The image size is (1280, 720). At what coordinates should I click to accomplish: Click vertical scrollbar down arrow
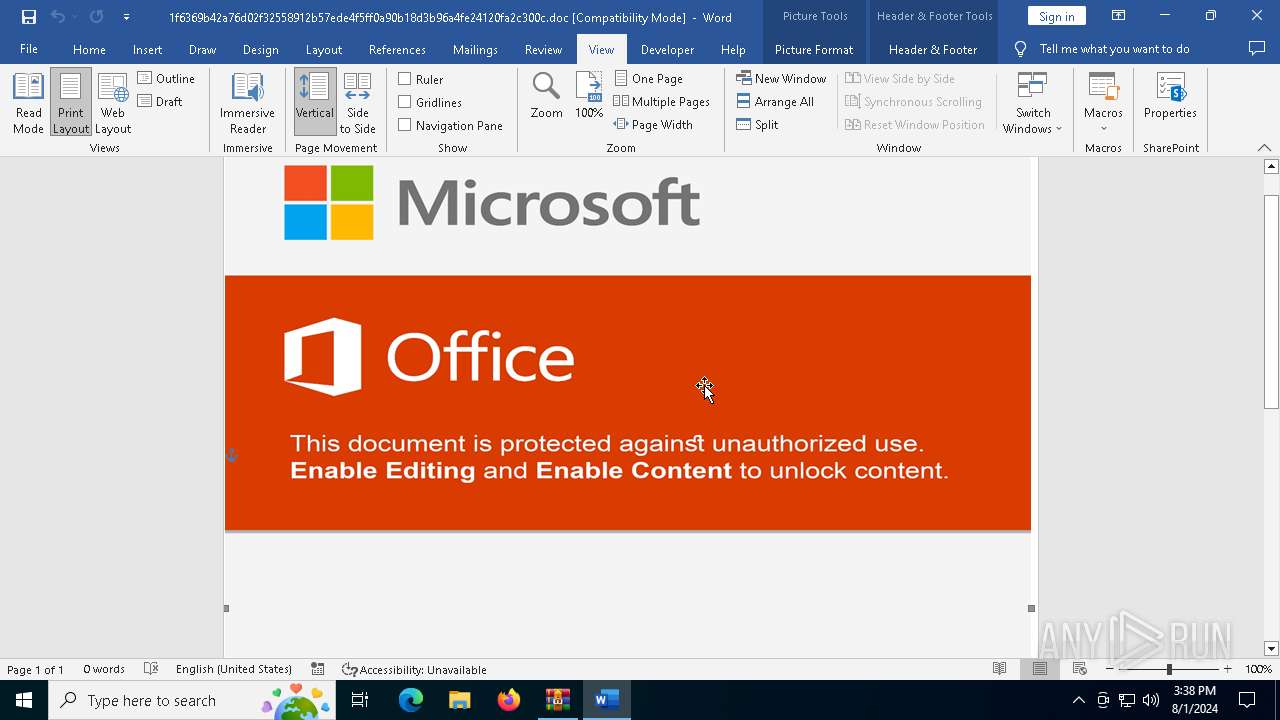(x=1271, y=649)
